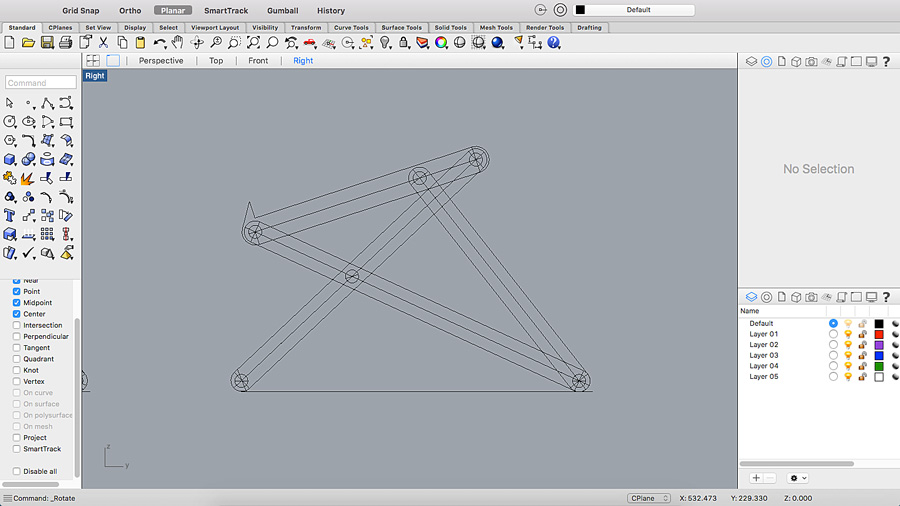This screenshot has height=506, width=900.
Task: Open the camera panel in layers header
Action: pos(811,297)
